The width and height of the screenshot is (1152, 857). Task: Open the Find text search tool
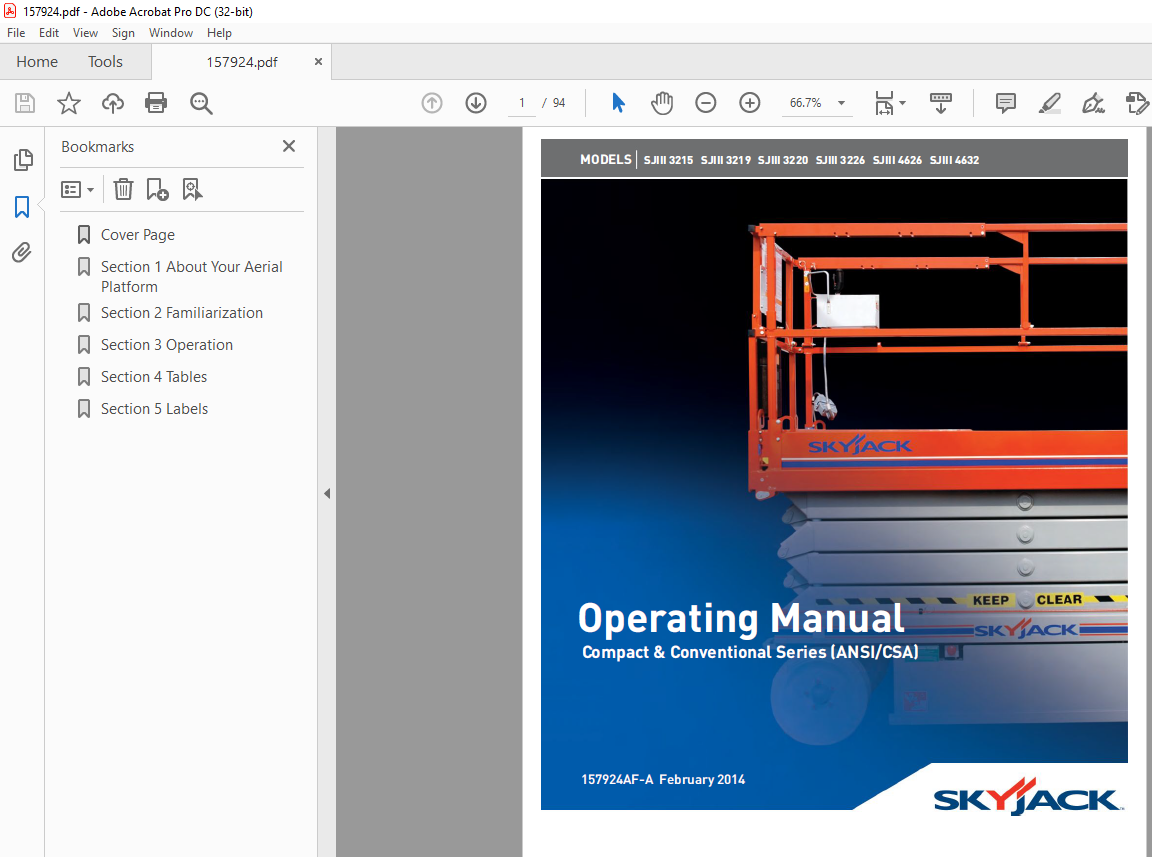[201, 103]
